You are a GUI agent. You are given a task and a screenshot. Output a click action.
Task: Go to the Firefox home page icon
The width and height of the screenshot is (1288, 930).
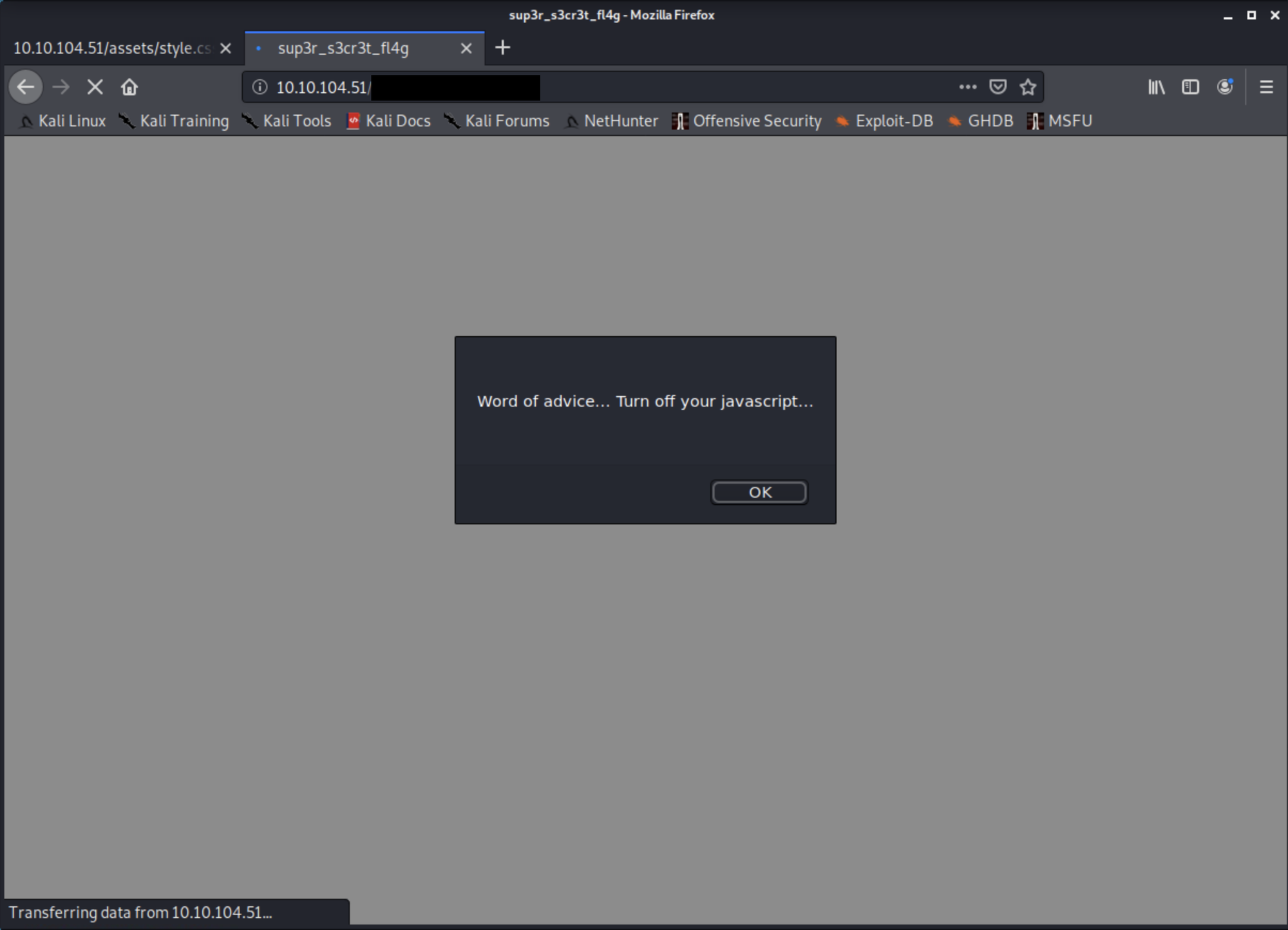pyautogui.click(x=129, y=87)
